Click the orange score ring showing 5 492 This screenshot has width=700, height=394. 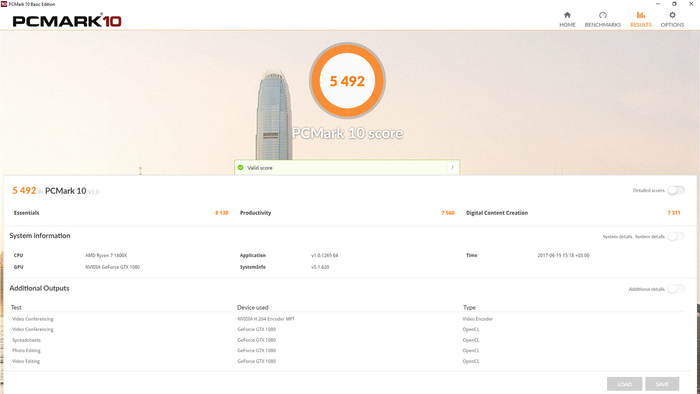[x=347, y=81]
